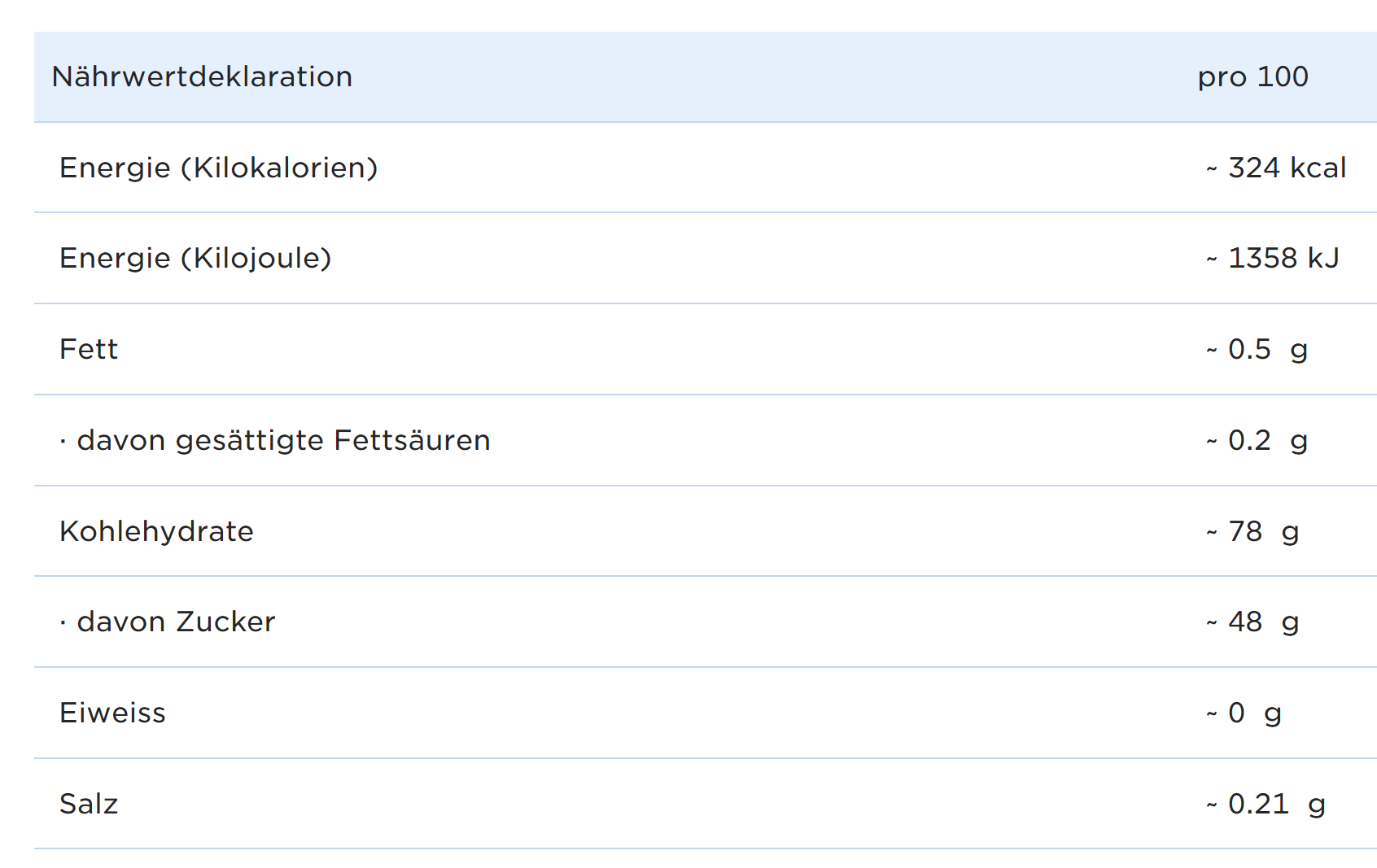This screenshot has width=1377, height=868.
Task: Click the 78 g carbohydrate value
Action: [1262, 531]
